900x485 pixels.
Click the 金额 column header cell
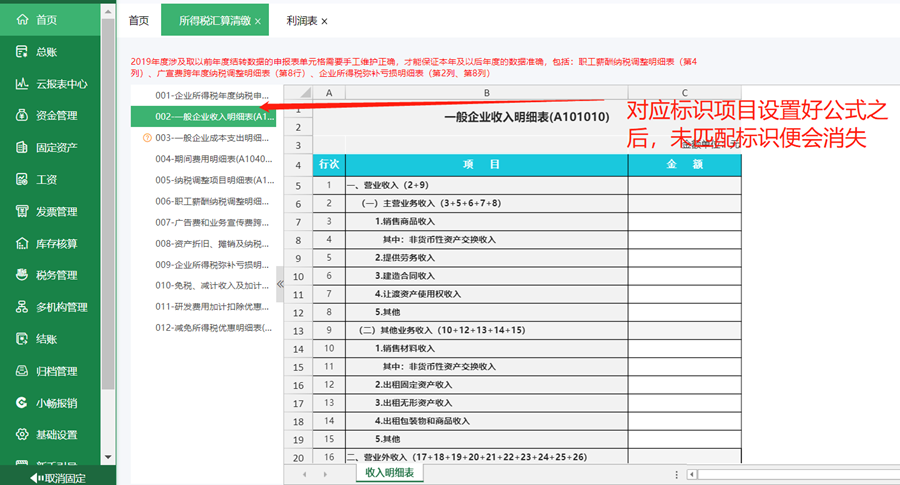coord(685,165)
